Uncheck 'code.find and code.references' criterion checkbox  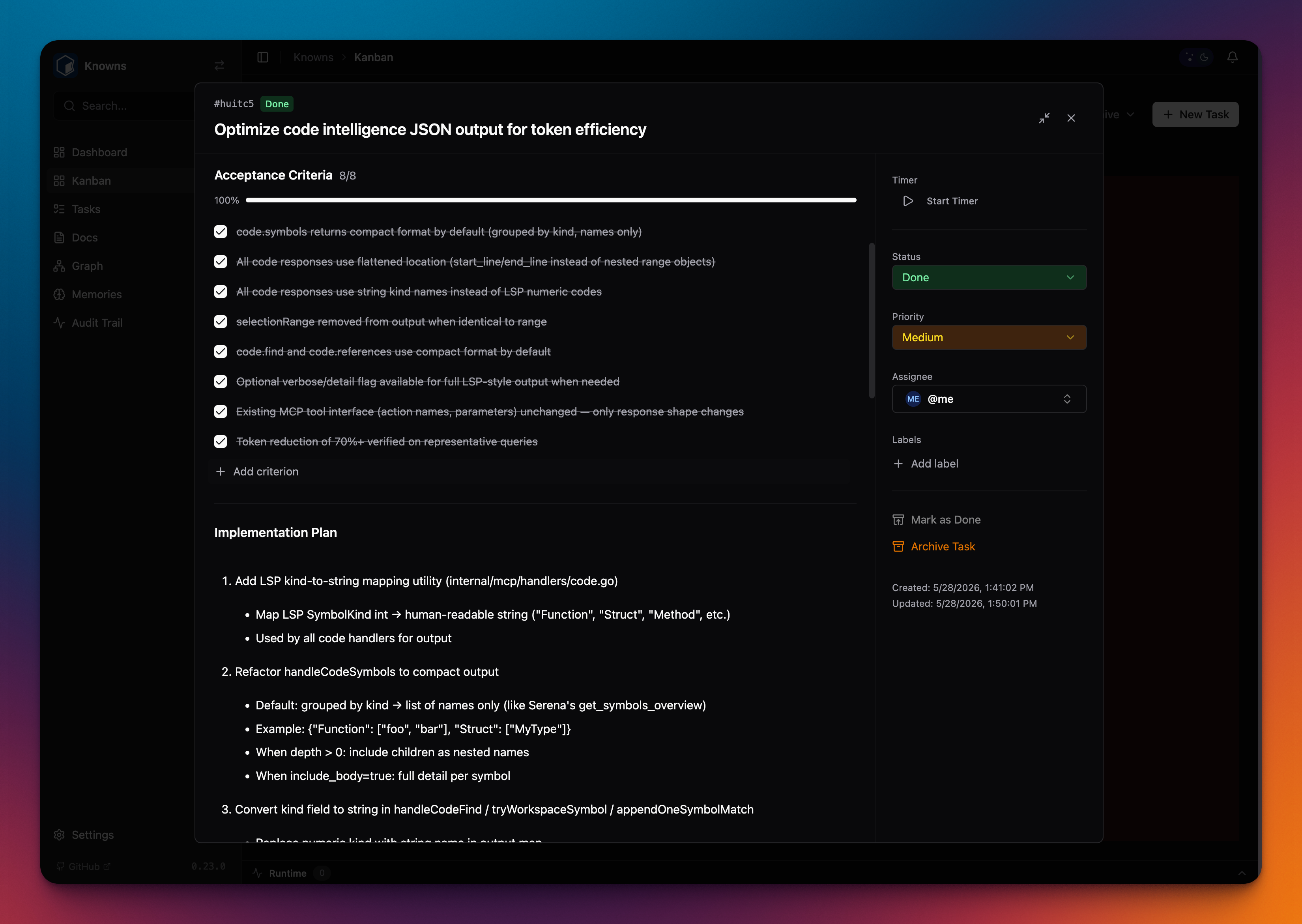221,352
